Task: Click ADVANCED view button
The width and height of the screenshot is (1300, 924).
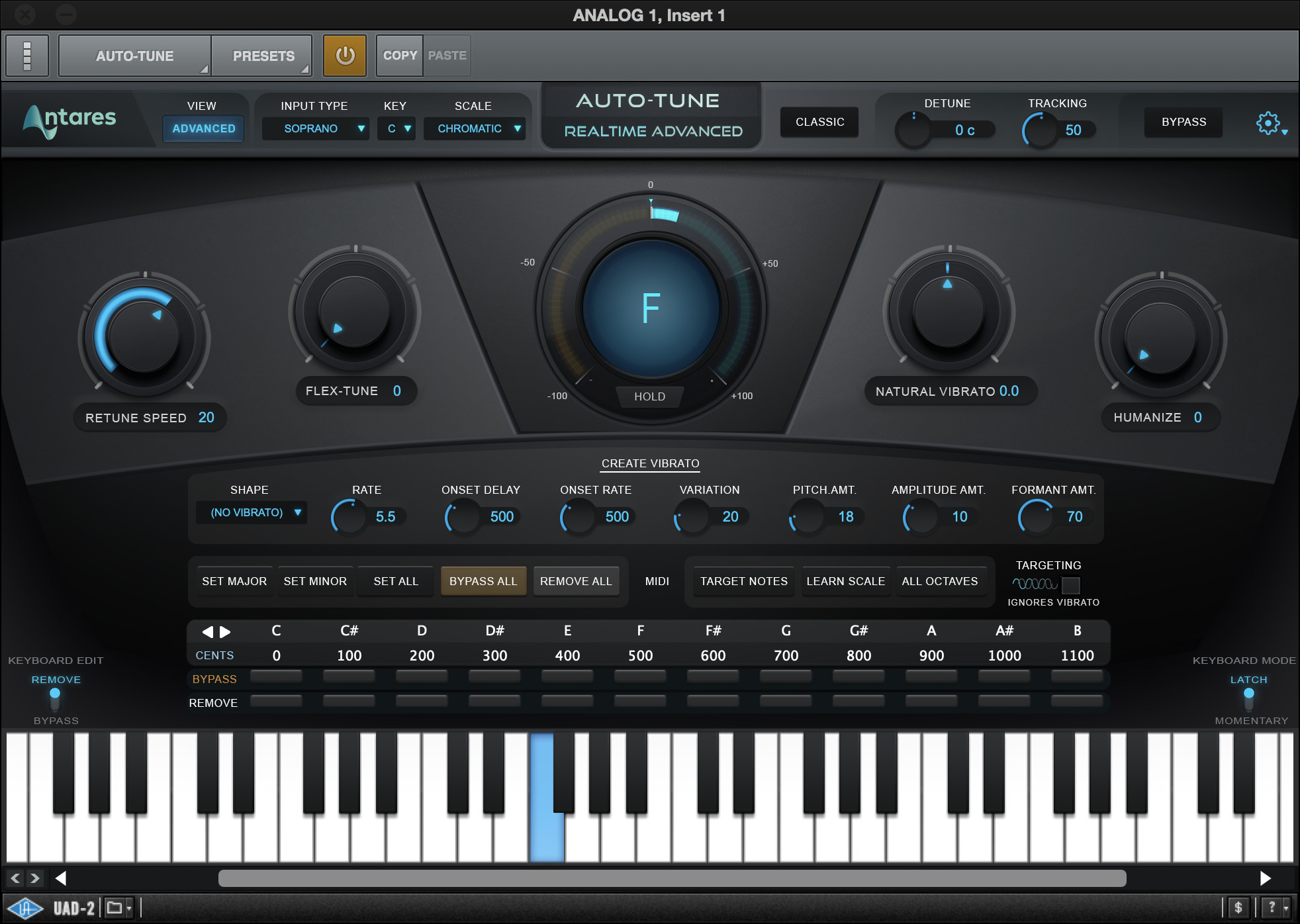Action: (x=203, y=128)
